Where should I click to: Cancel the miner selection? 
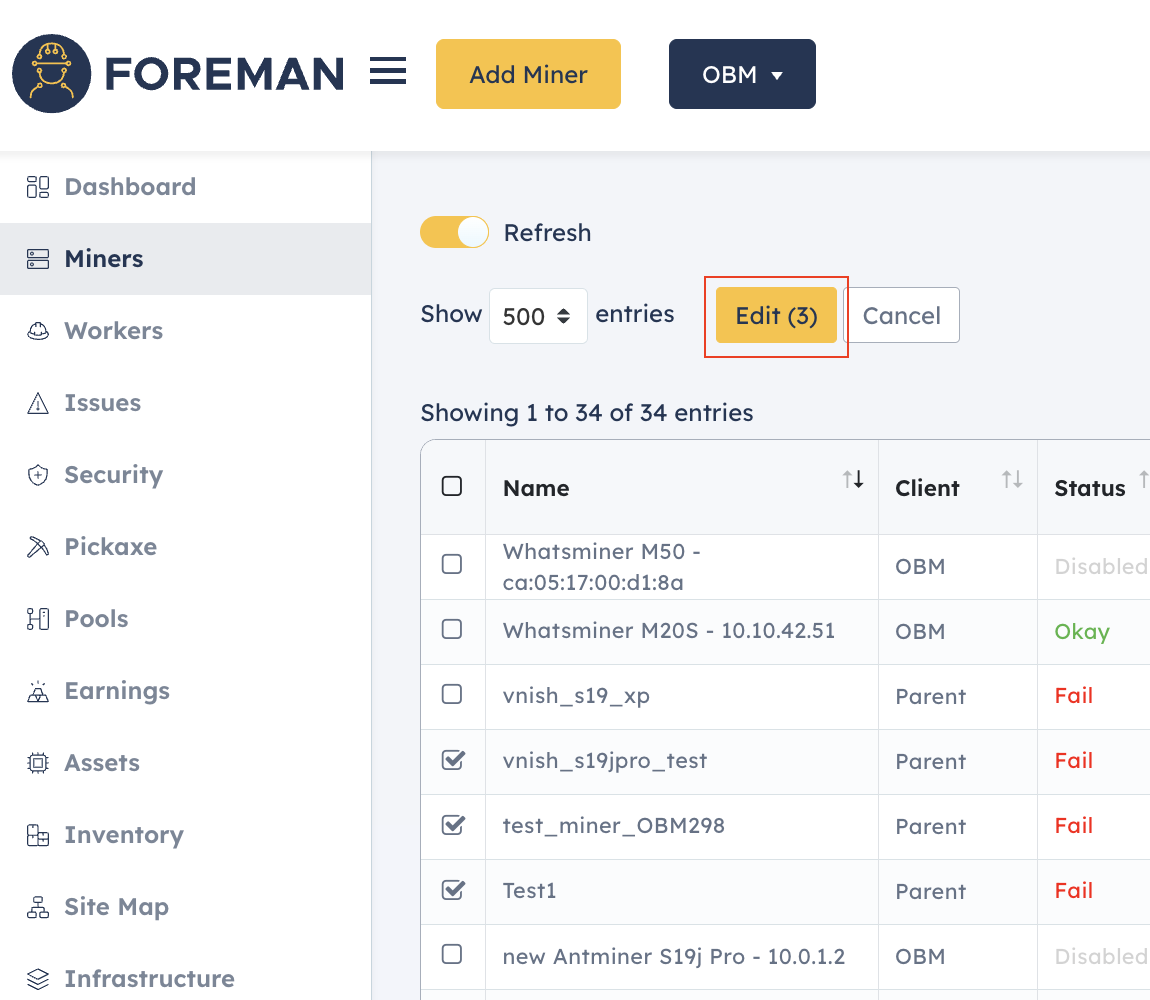[x=901, y=315]
